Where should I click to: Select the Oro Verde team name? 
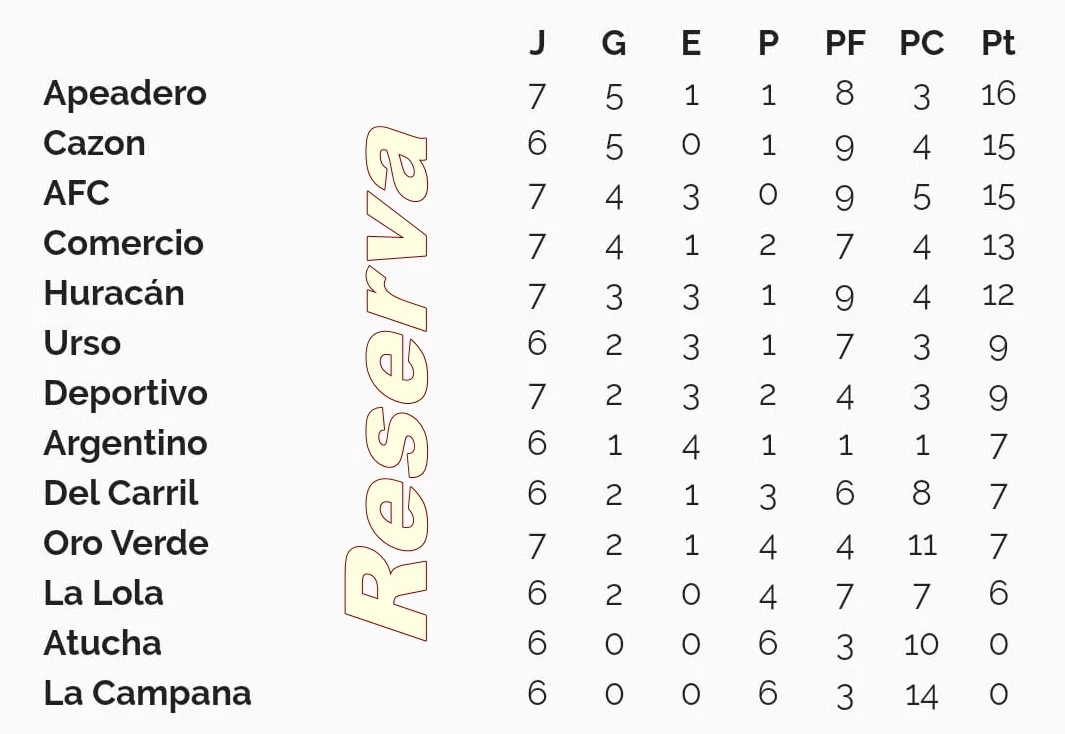tap(126, 543)
